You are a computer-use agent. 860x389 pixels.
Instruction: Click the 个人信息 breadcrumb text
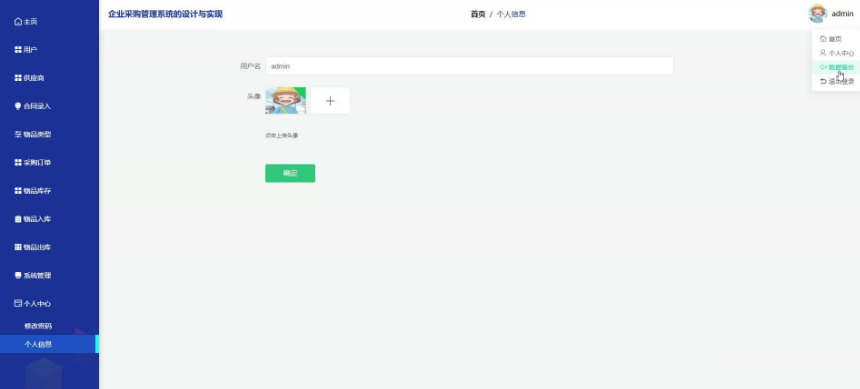point(511,14)
